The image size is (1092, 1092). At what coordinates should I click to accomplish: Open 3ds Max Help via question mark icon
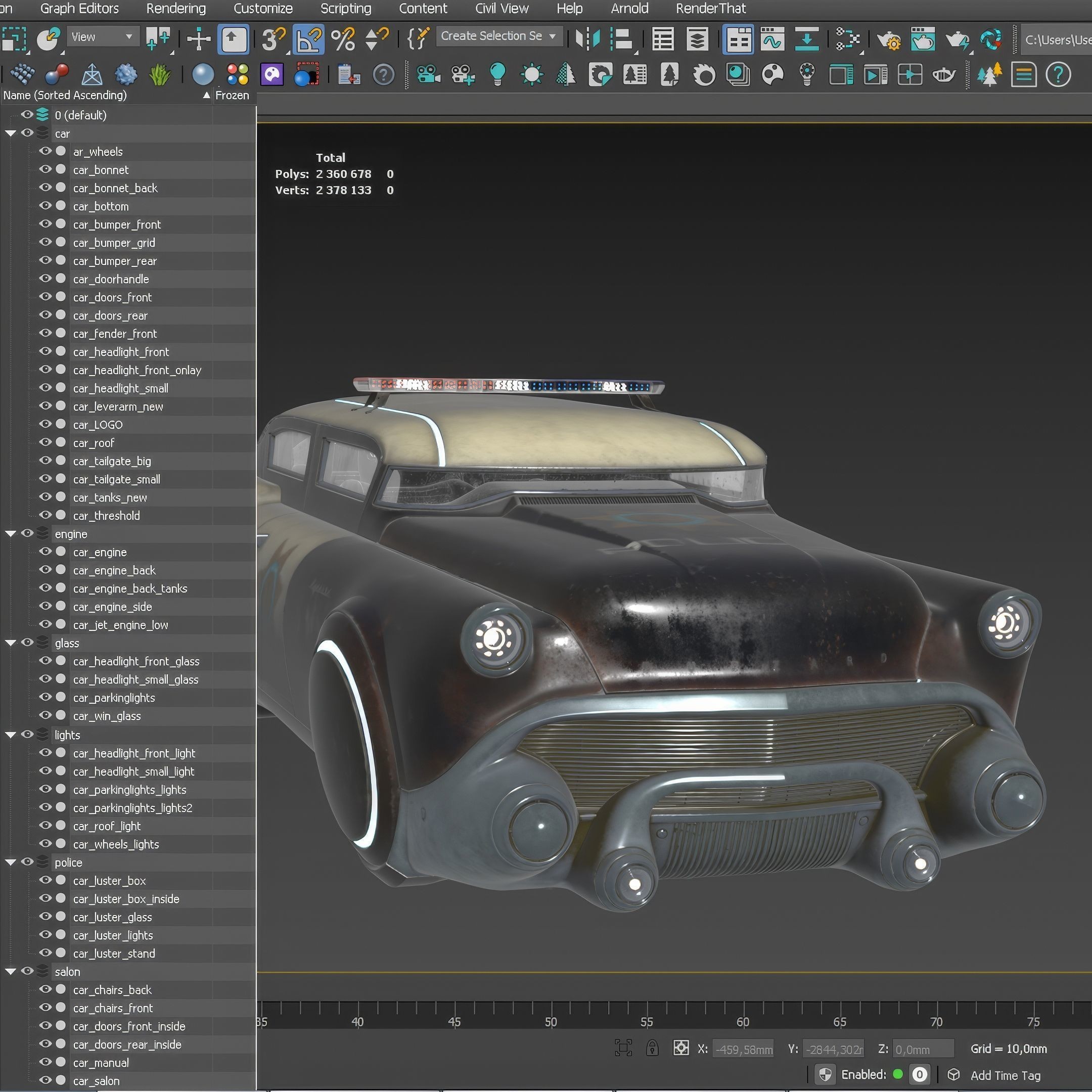pyautogui.click(x=1060, y=75)
